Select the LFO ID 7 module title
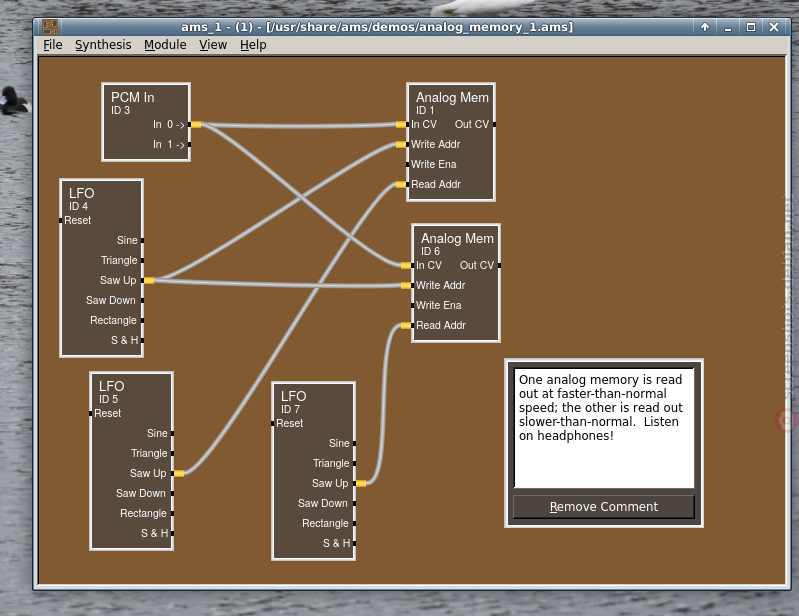799x616 pixels. [294, 396]
